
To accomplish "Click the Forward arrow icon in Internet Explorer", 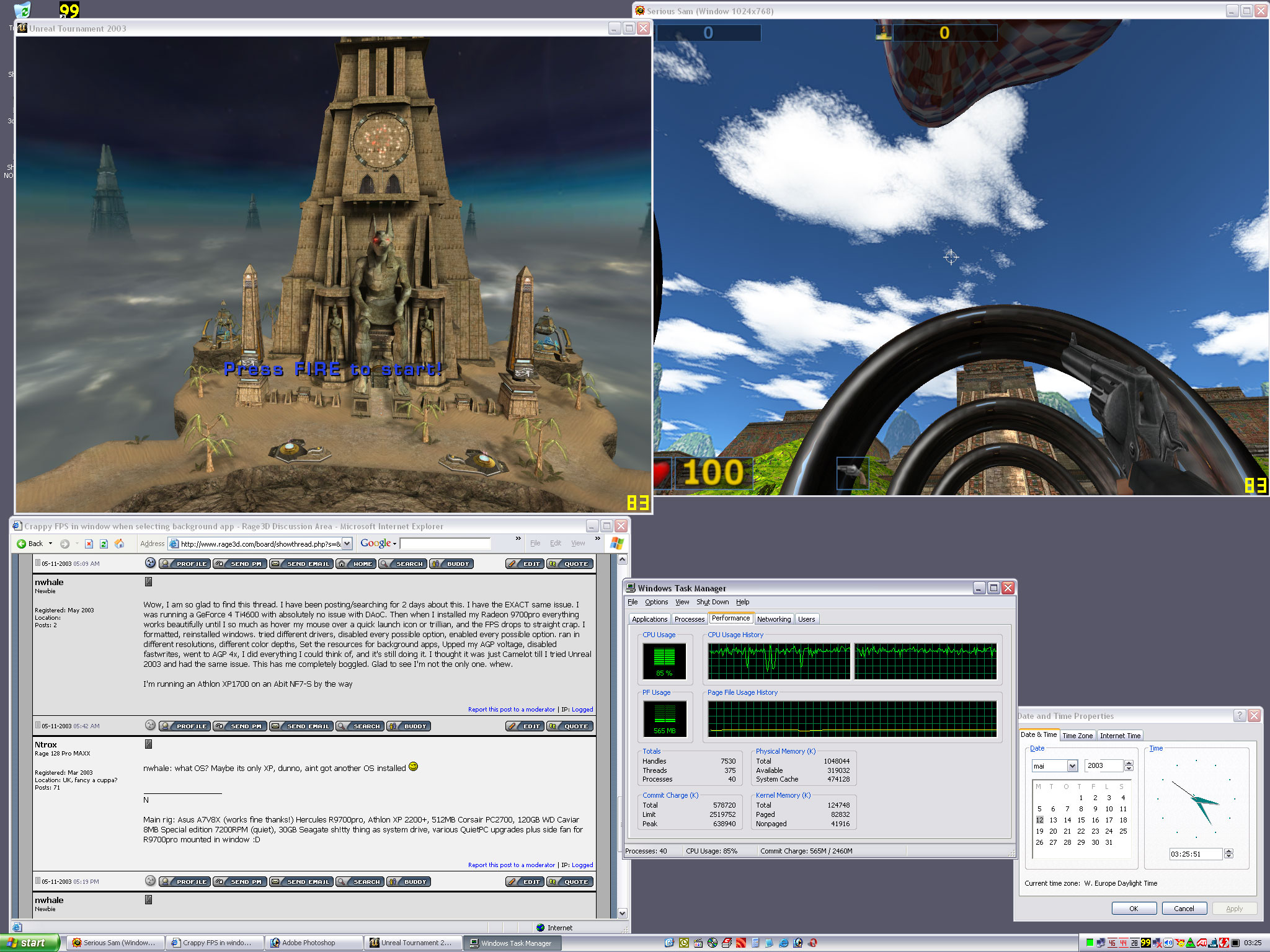I will (x=64, y=544).
